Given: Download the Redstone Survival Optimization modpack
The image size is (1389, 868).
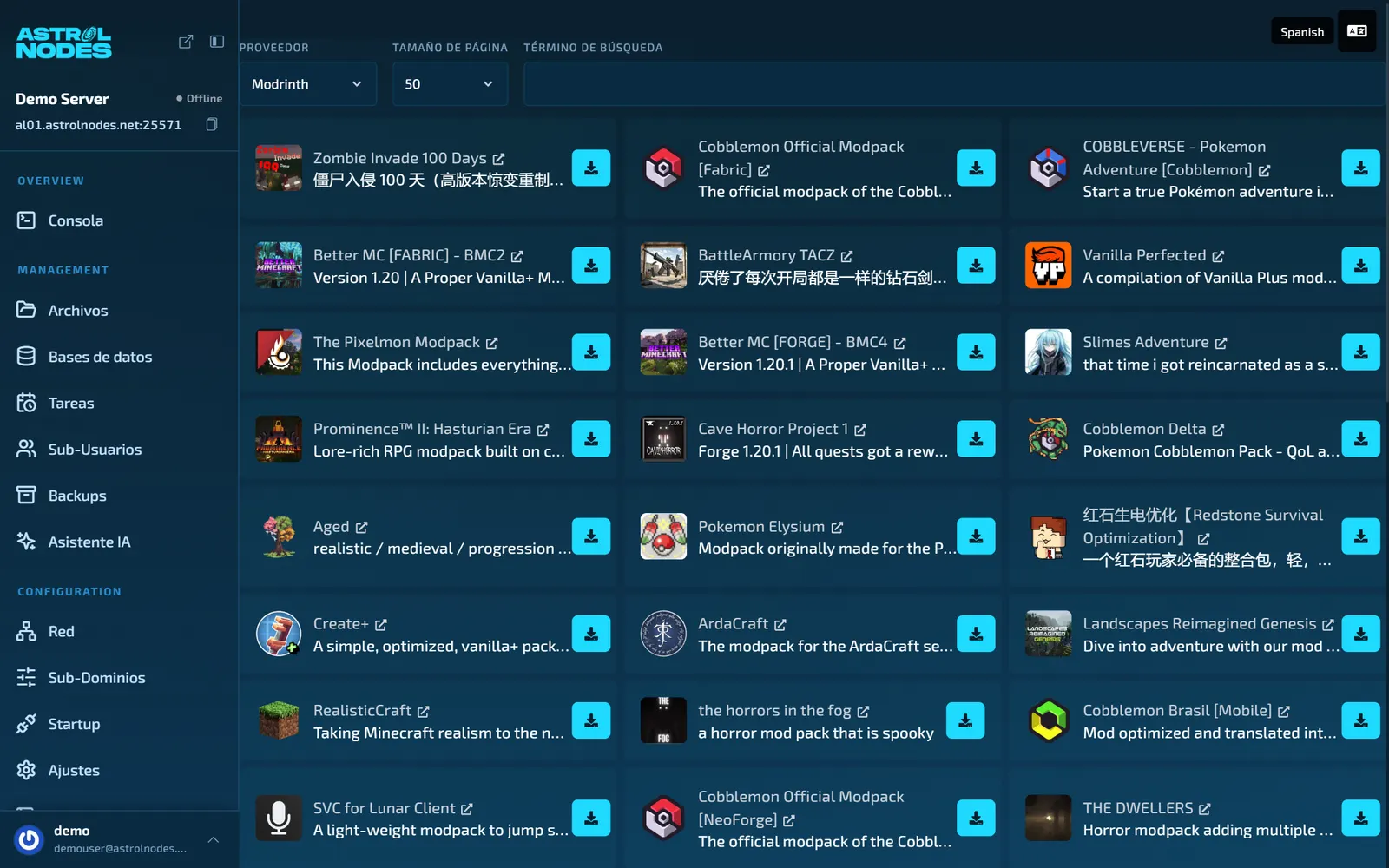Looking at the screenshot, I should pyautogui.click(x=1360, y=536).
